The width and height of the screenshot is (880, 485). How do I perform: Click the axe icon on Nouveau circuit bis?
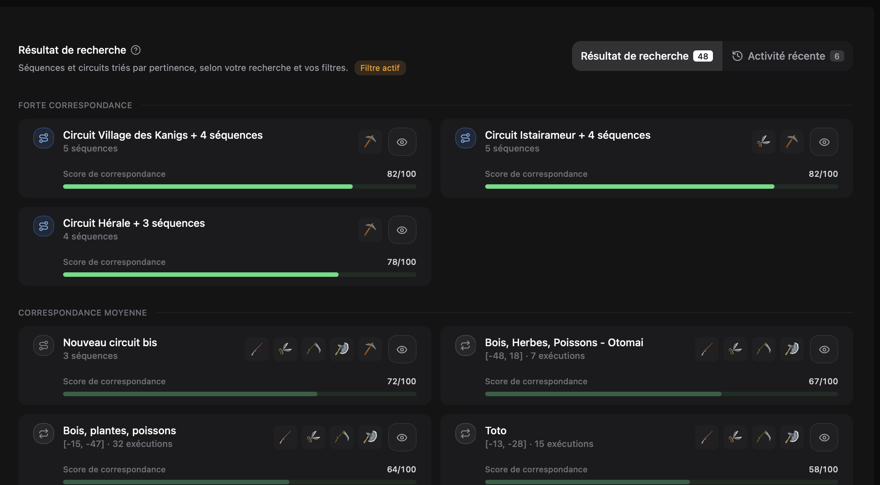tap(342, 349)
